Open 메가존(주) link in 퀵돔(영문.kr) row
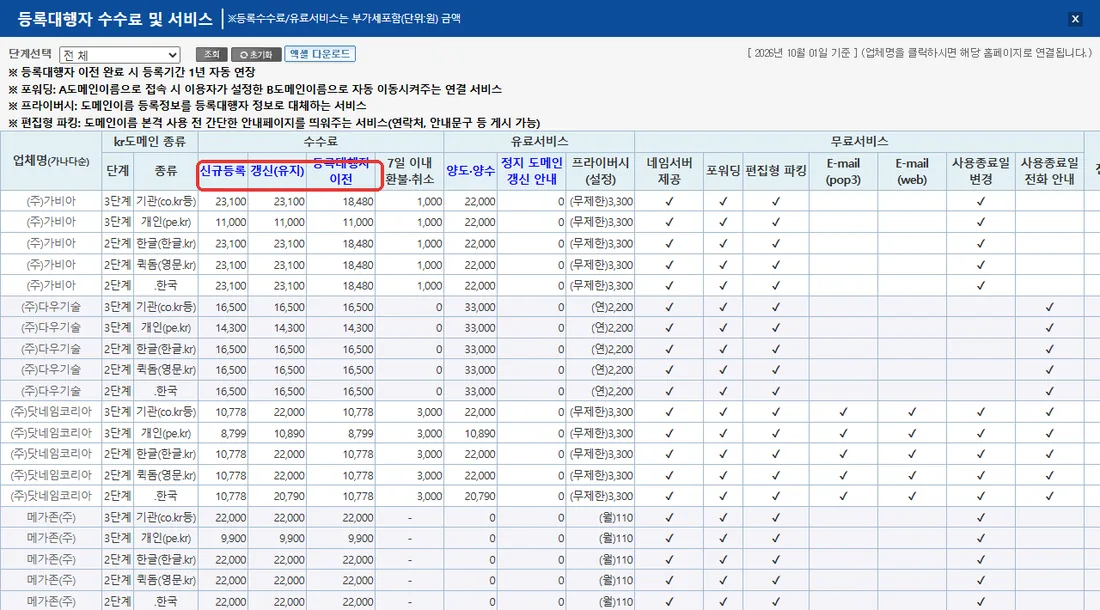The width and height of the screenshot is (1100, 610). pos(51,581)
